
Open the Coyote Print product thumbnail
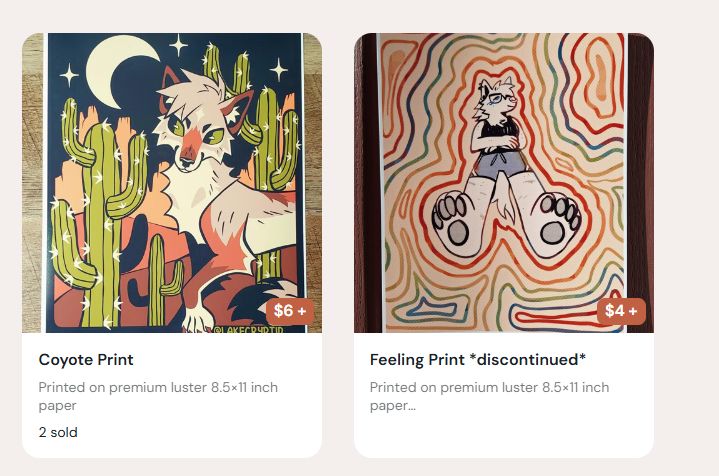point(172,183)
